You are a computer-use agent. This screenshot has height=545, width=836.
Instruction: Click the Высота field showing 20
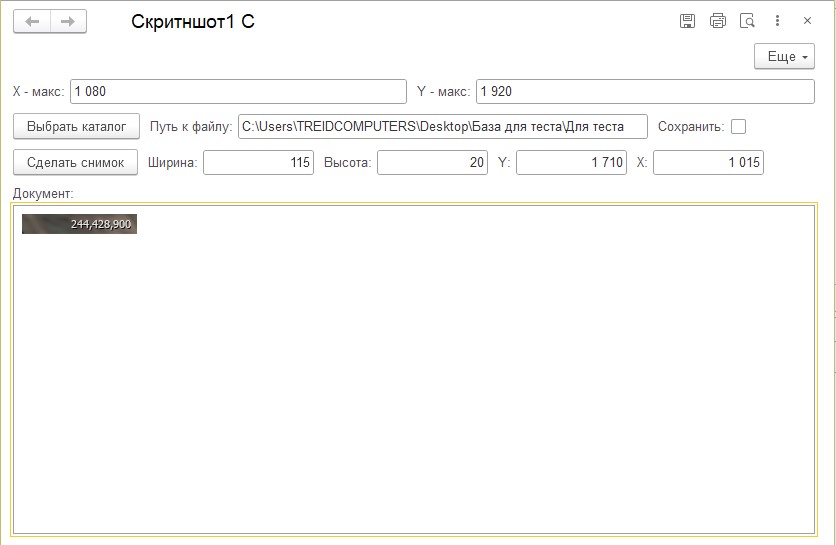[x=432, y=163]
